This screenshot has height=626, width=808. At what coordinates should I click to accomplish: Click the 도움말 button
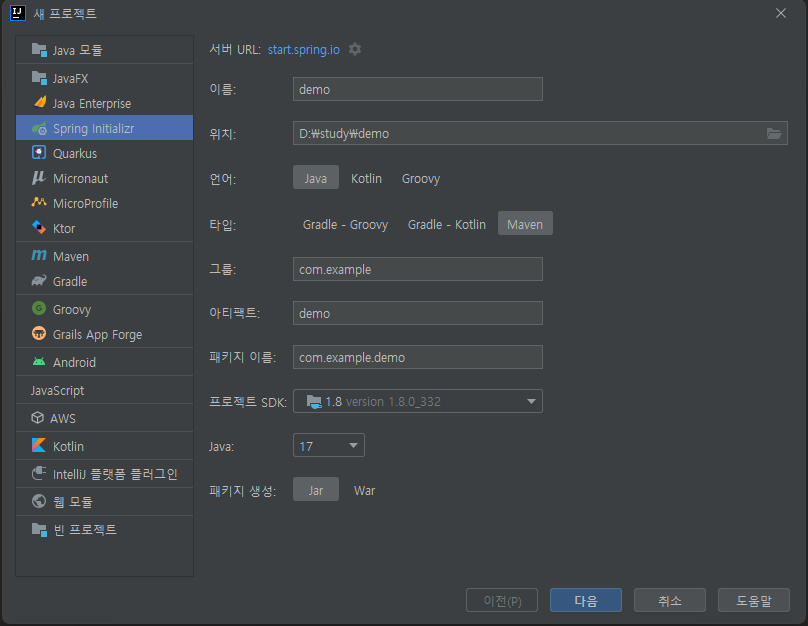pos(754,600)
